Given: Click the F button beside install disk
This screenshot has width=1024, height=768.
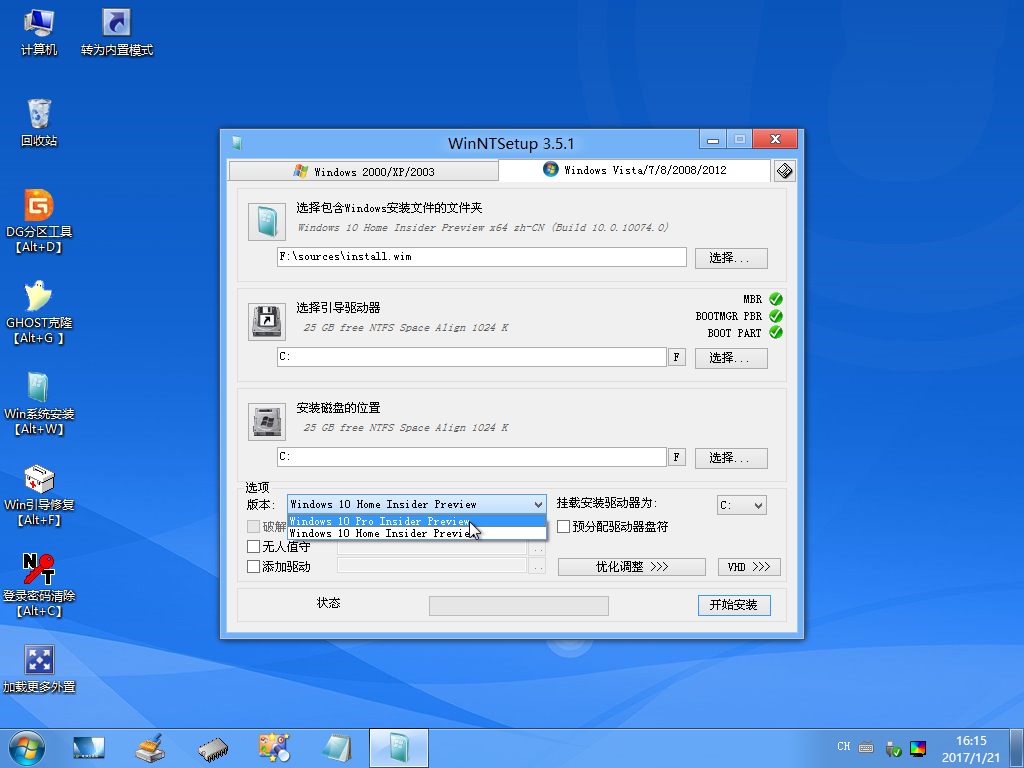Looking at the screenshot, I should (x=677, y=456).
